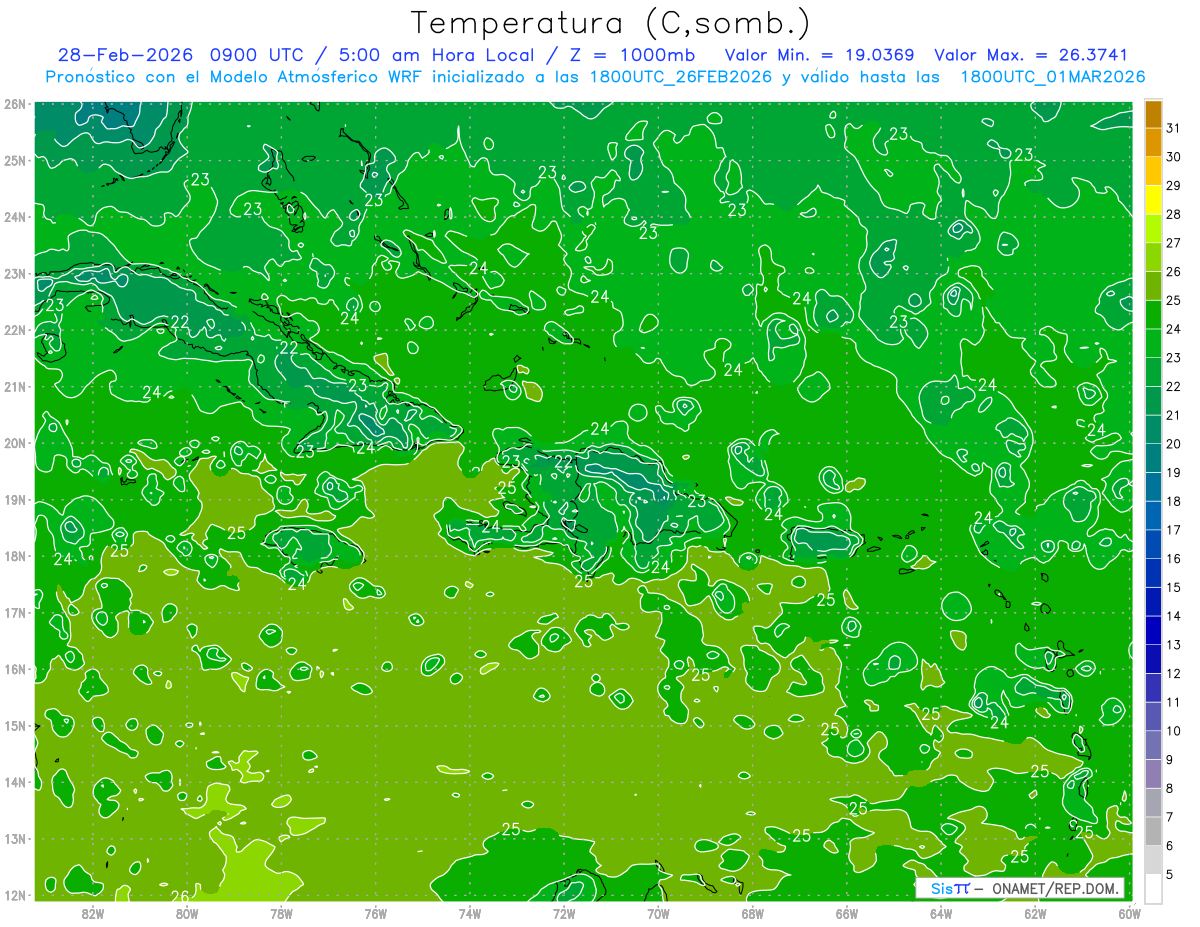The height and width of the screenshot is (927, 1200).
Task: Select the date text "28-Feb-2026"
Action: pos(125,55)
